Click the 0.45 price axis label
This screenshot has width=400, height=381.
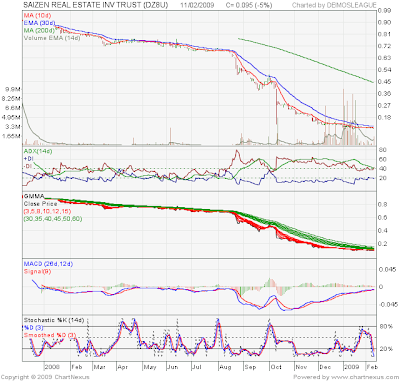[x=385, y=82]
